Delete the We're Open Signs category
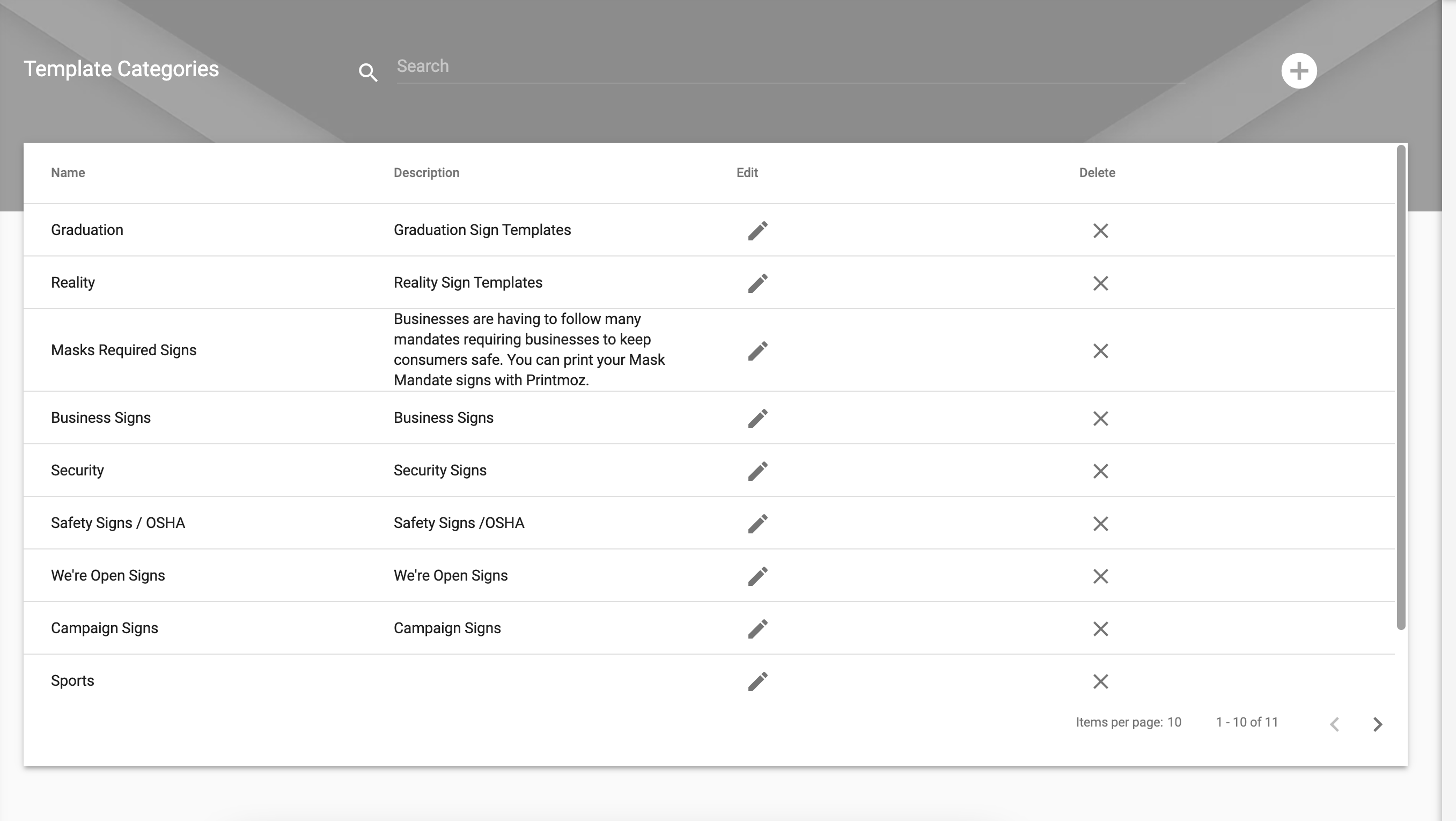The image size is (1456, 821). (1100, 576)
